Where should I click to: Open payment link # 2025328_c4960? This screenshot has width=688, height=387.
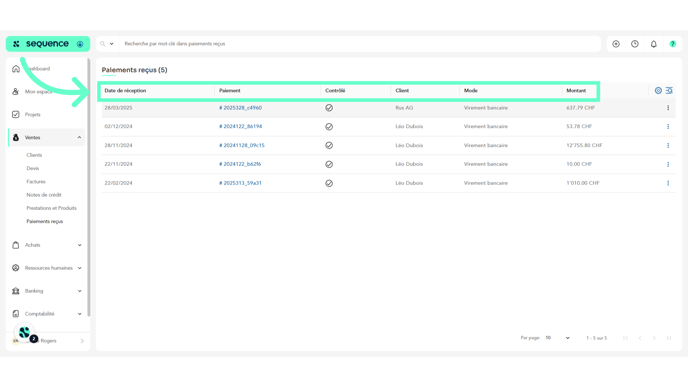click(240, 108)
